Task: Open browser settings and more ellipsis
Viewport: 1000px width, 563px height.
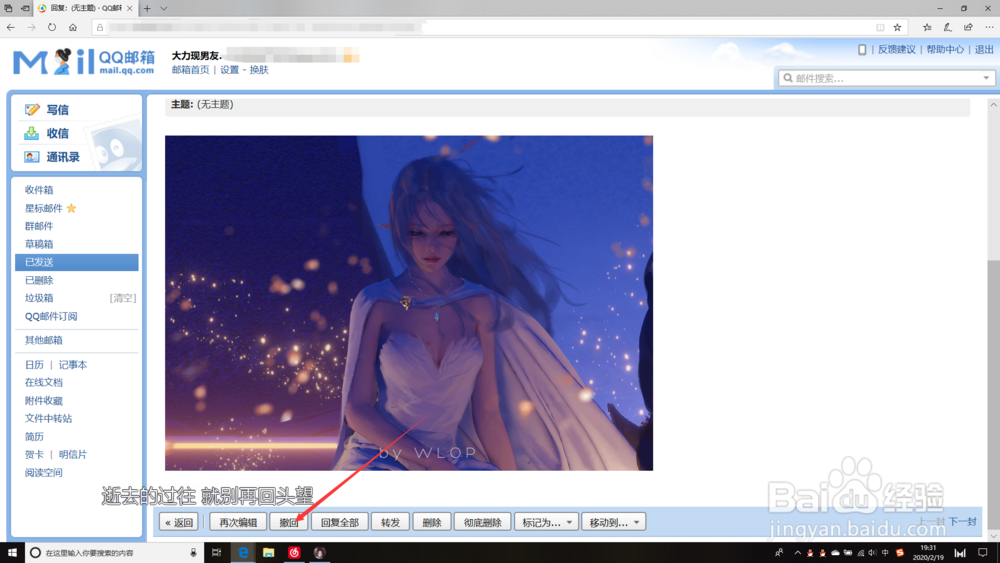Action: [989, 27]
